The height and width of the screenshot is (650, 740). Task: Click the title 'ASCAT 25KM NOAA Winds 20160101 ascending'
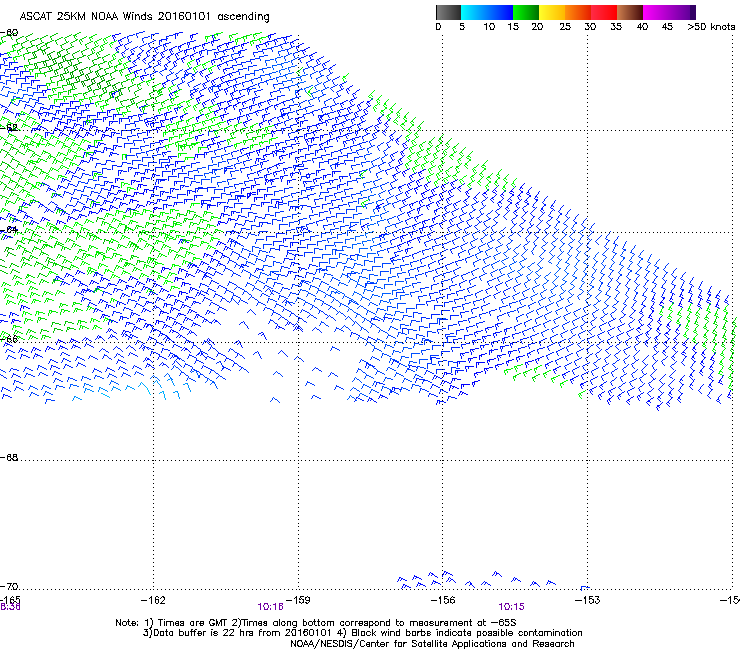144,16
